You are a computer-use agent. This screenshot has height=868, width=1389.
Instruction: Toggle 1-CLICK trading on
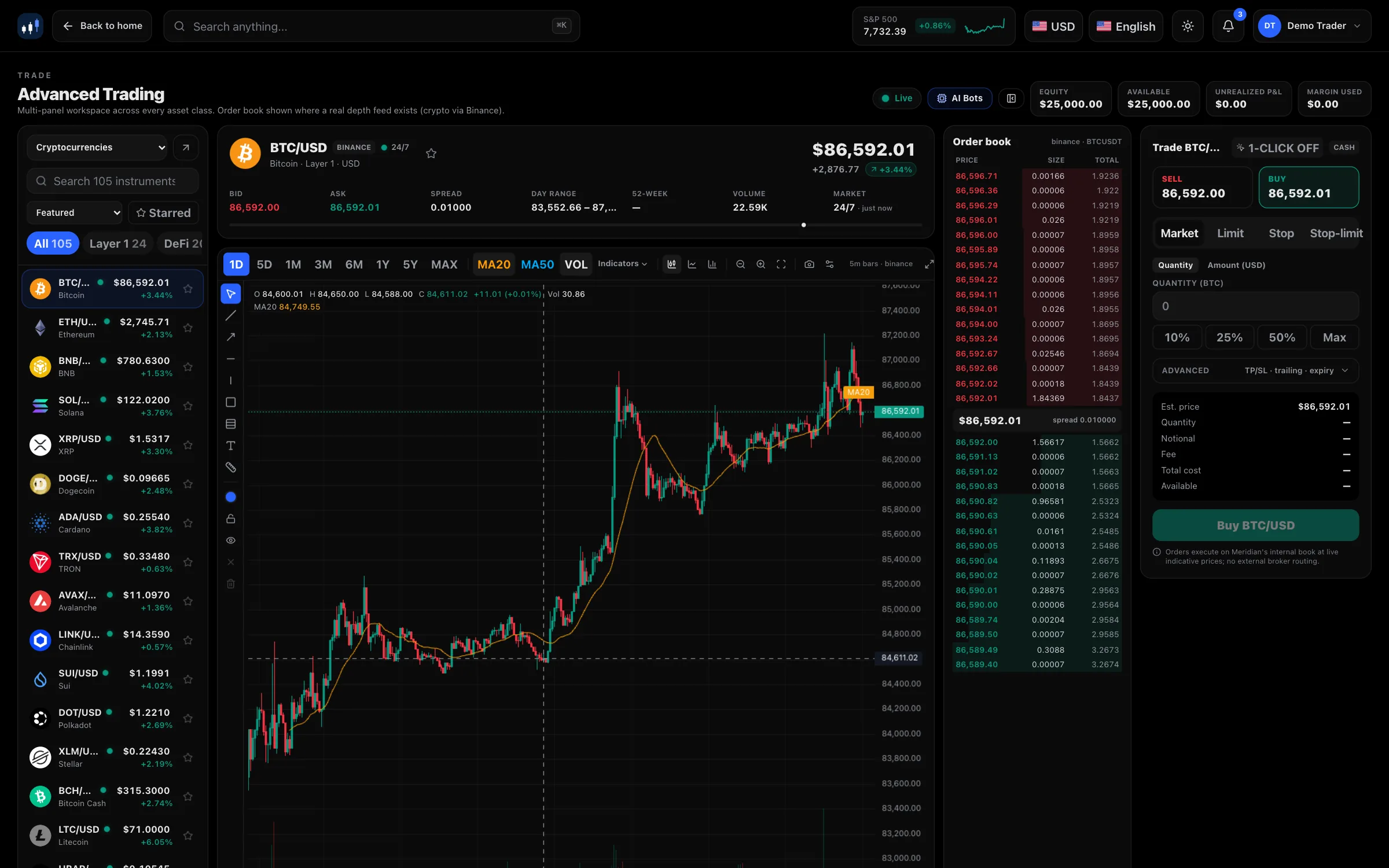coord(1278,148)
